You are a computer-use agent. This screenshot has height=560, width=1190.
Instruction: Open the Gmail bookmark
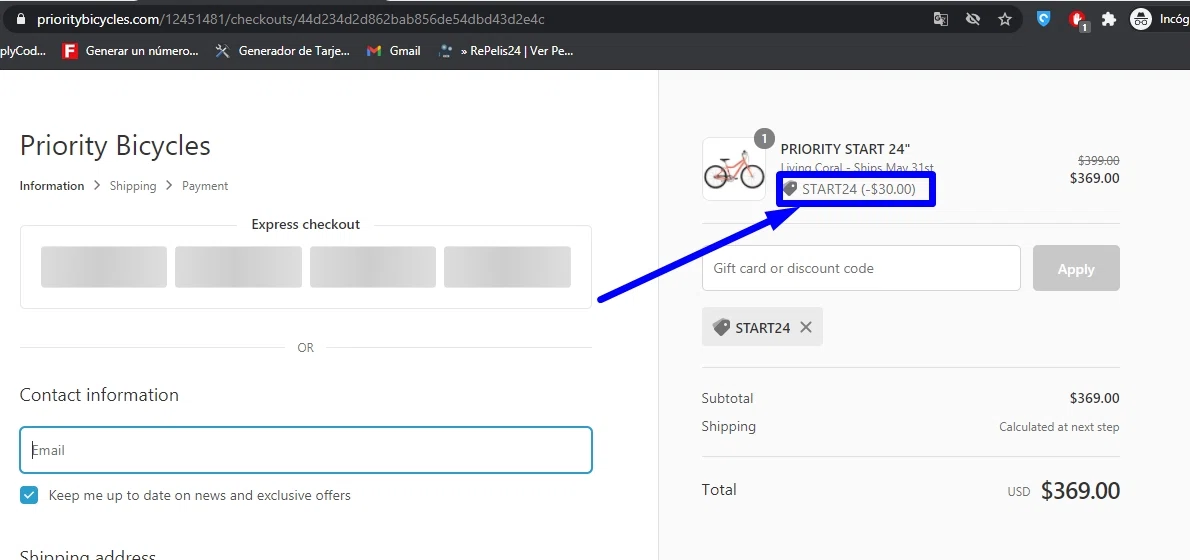point(393,51)
